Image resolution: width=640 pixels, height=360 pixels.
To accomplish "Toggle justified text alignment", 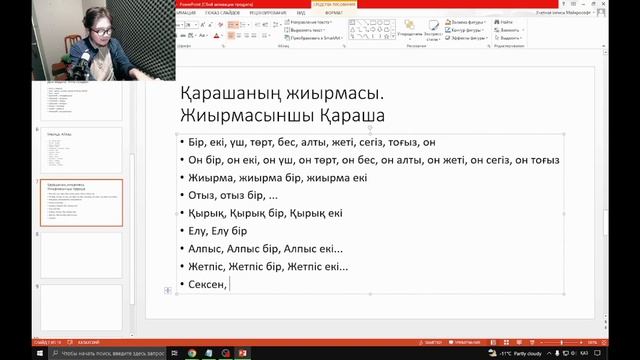I will click(254, 36).
